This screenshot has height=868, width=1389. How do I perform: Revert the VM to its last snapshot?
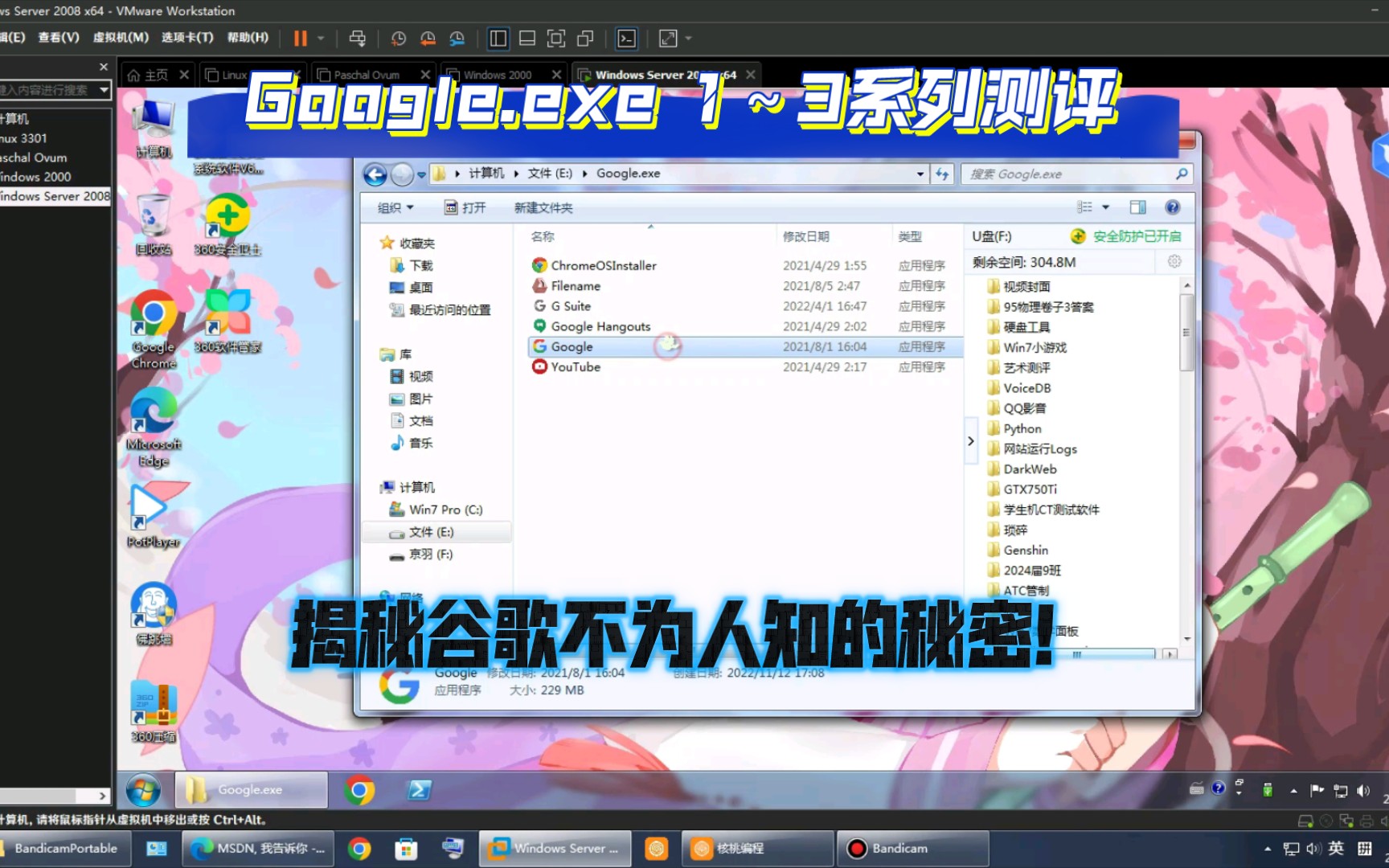click(x=428, y=38)
